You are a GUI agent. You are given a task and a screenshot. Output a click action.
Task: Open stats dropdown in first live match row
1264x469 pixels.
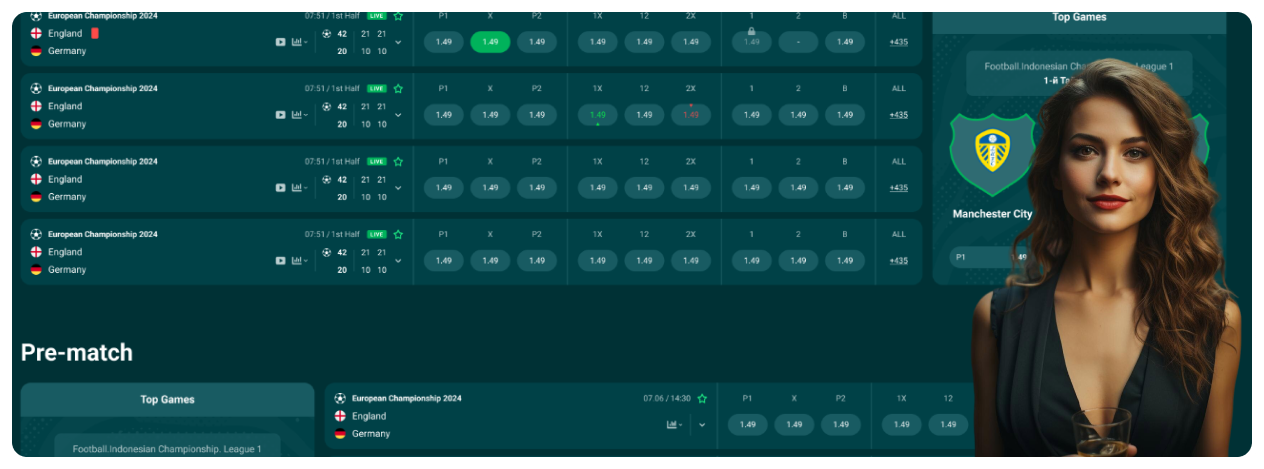(x=299, y=42)
